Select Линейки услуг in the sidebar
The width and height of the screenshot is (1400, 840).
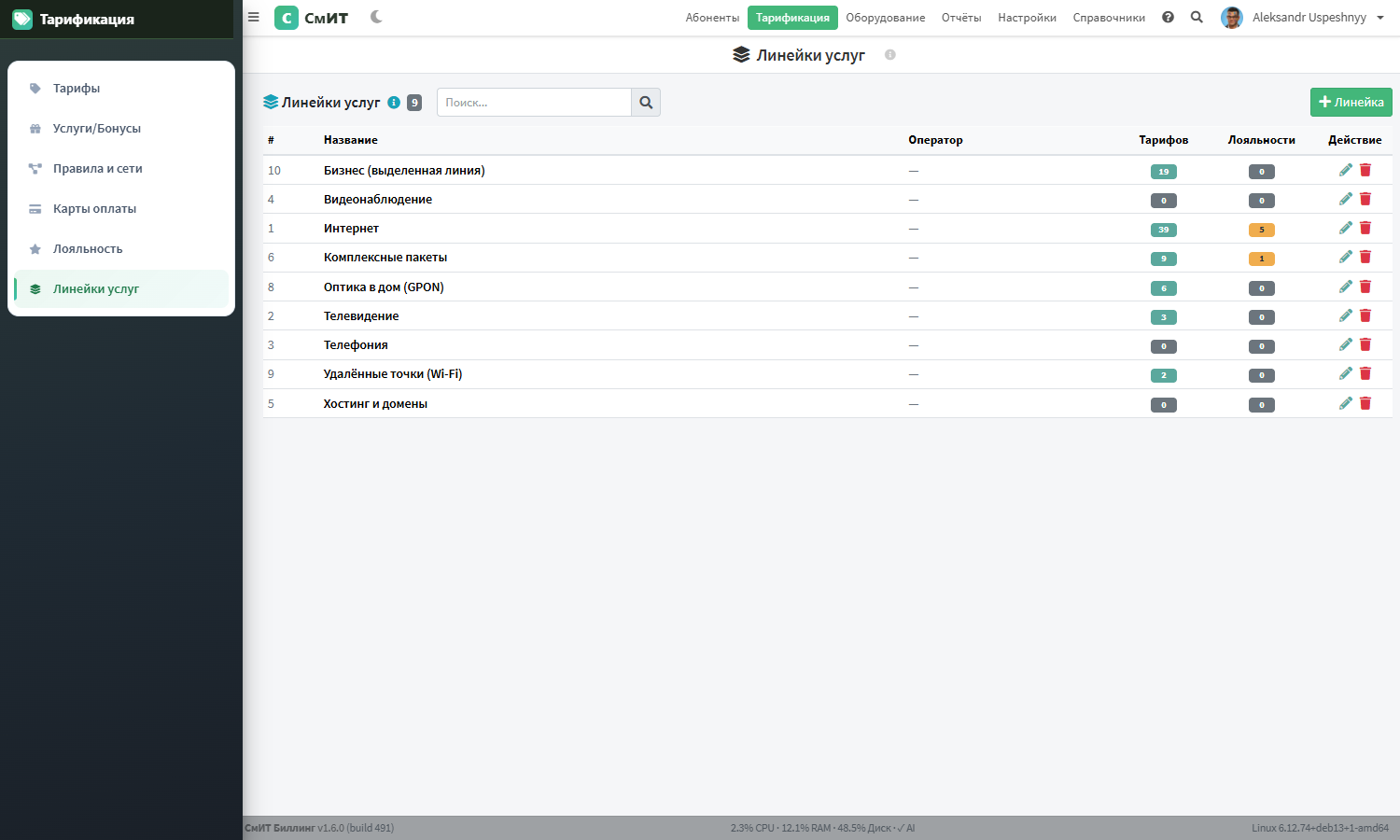point(121,289)
